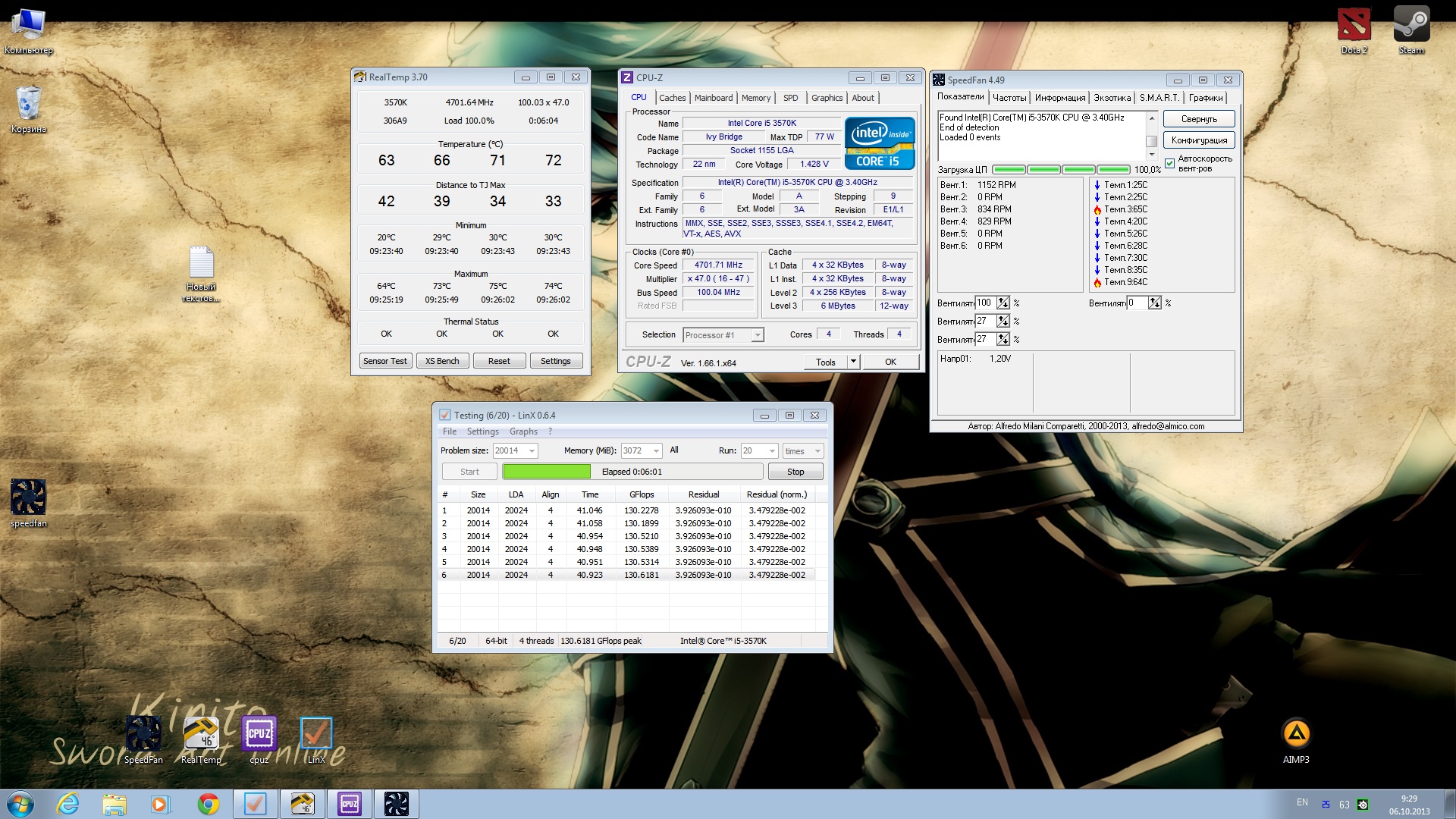Image resolution: width=1456 pixels, height=819 pixels.
Task: Open AIMP3 desktop icon
Action: (x=1296, y=734)
